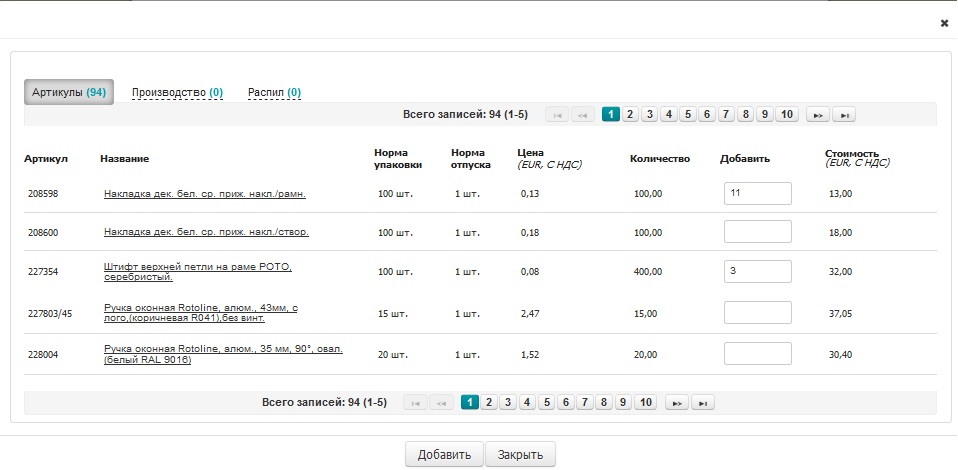
Task: Go to next page in top pagination
Action: click(817, 115)
